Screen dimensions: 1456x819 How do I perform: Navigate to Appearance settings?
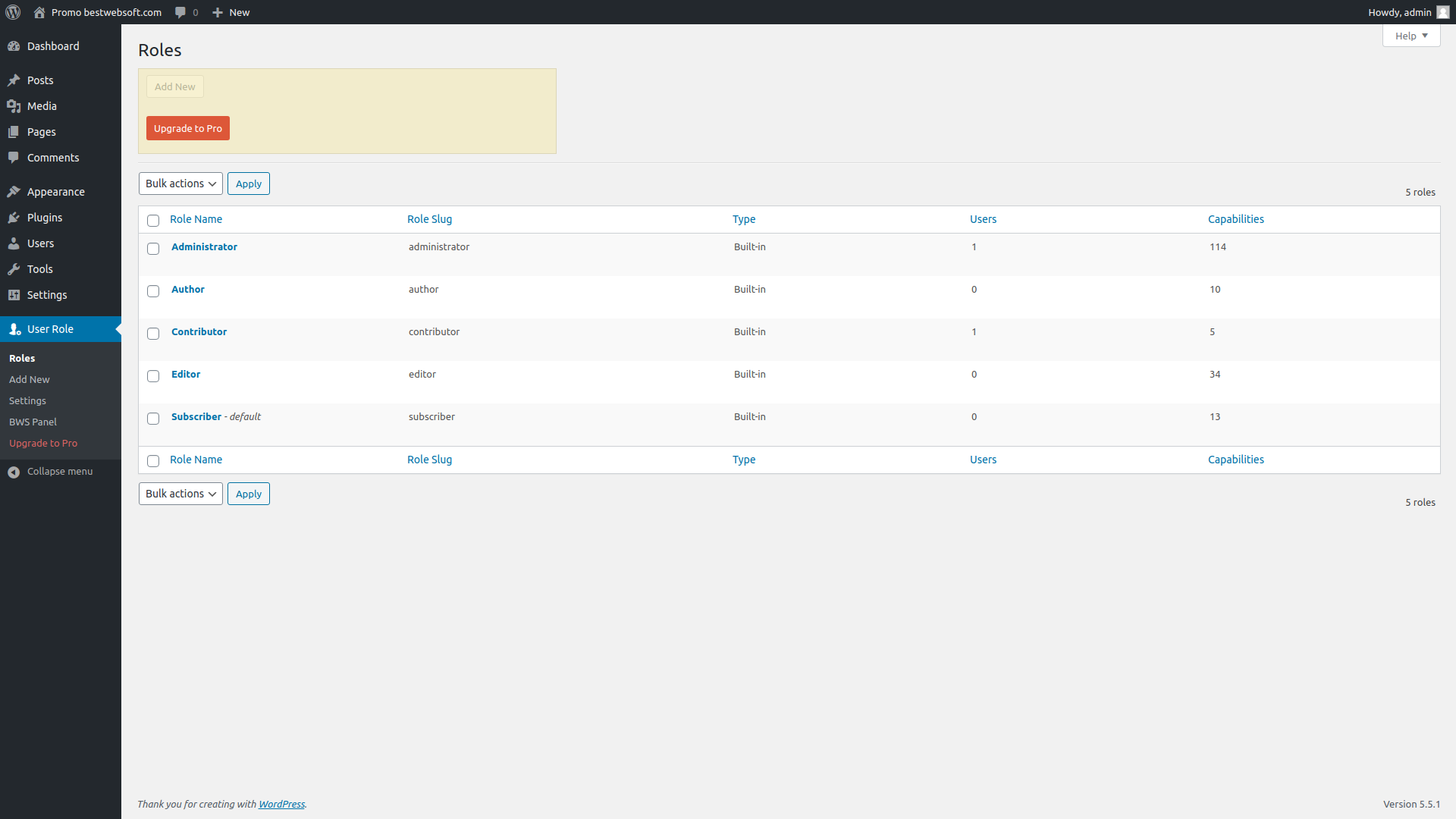[55, 191]
